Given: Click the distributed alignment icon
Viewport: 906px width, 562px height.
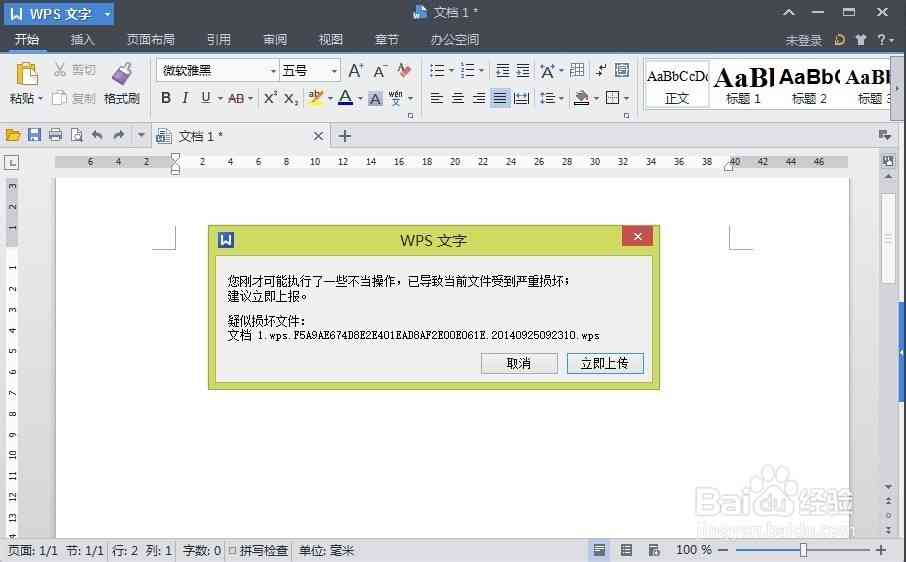Looking at the screenshot, I should click(x=521, y=98).
